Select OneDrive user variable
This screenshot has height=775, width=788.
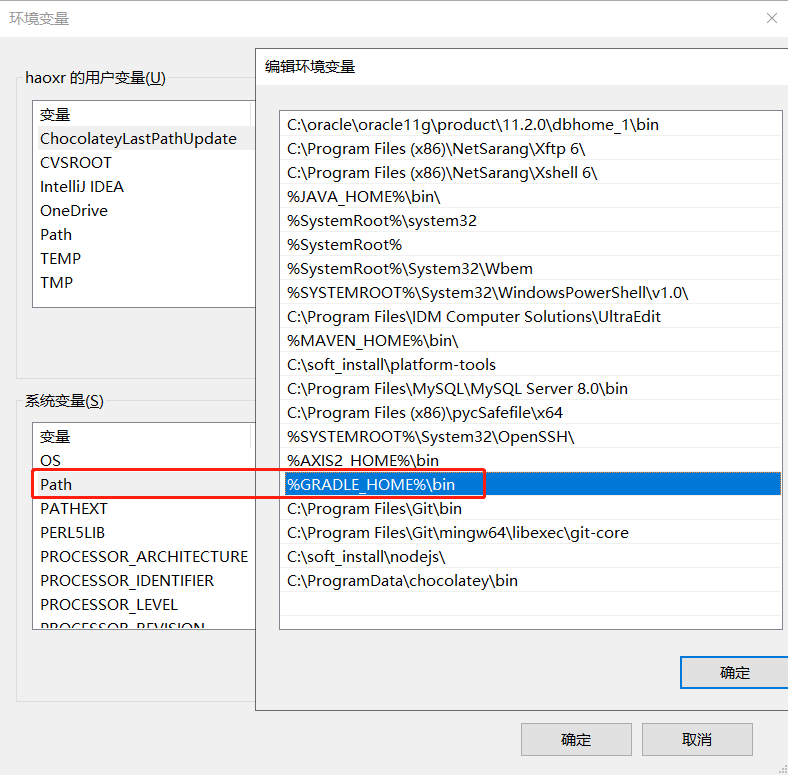[x=144, y=211]
